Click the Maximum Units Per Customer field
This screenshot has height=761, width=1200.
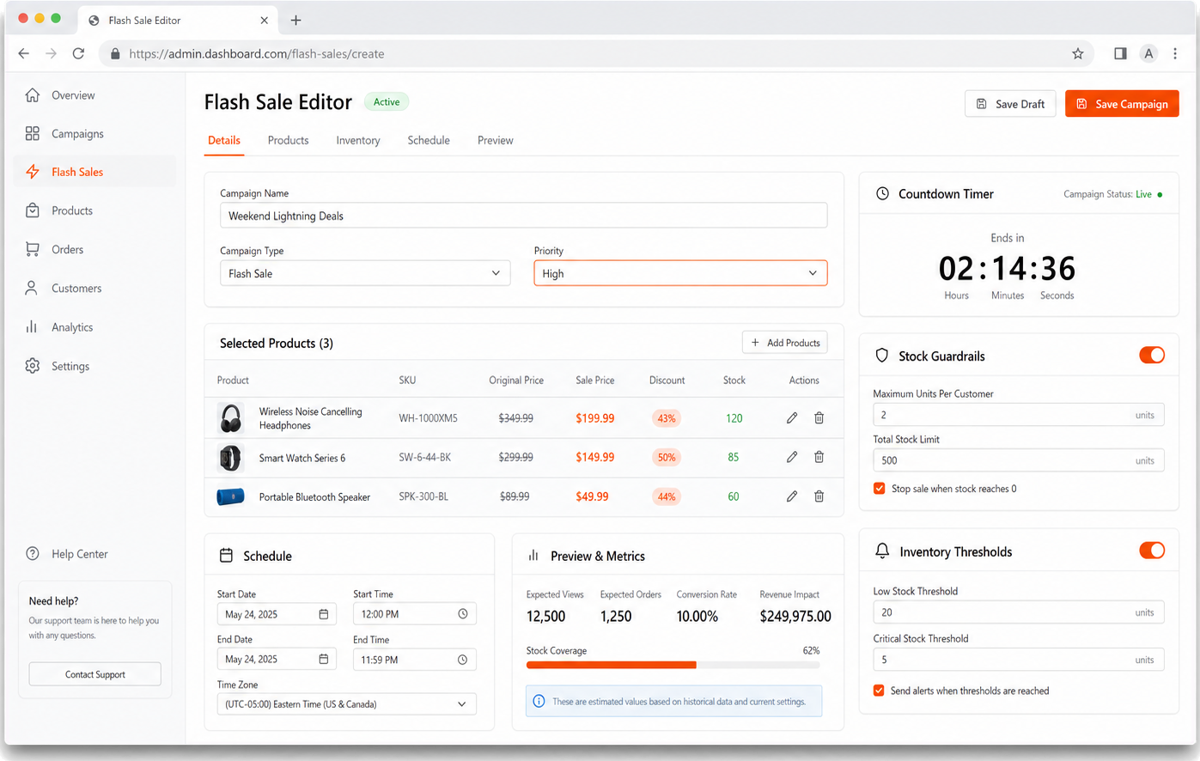(x=1018, y=414)
